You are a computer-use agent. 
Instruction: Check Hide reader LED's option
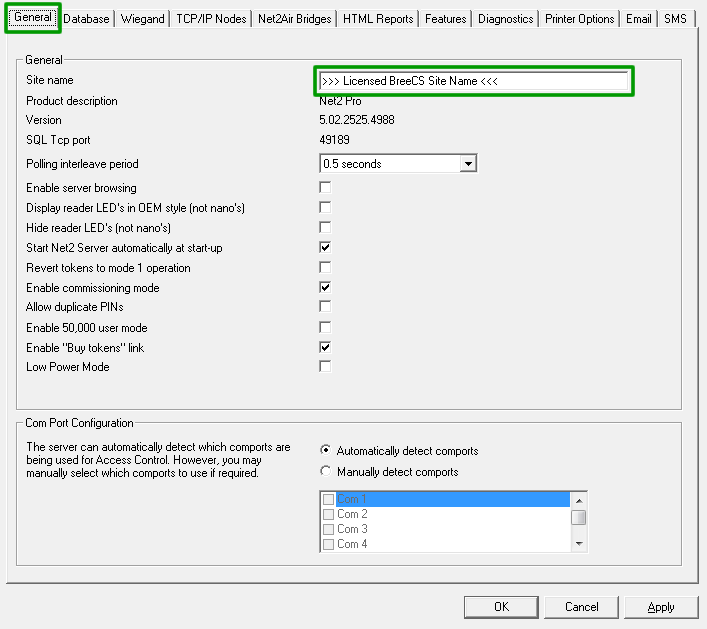point(325,227)
